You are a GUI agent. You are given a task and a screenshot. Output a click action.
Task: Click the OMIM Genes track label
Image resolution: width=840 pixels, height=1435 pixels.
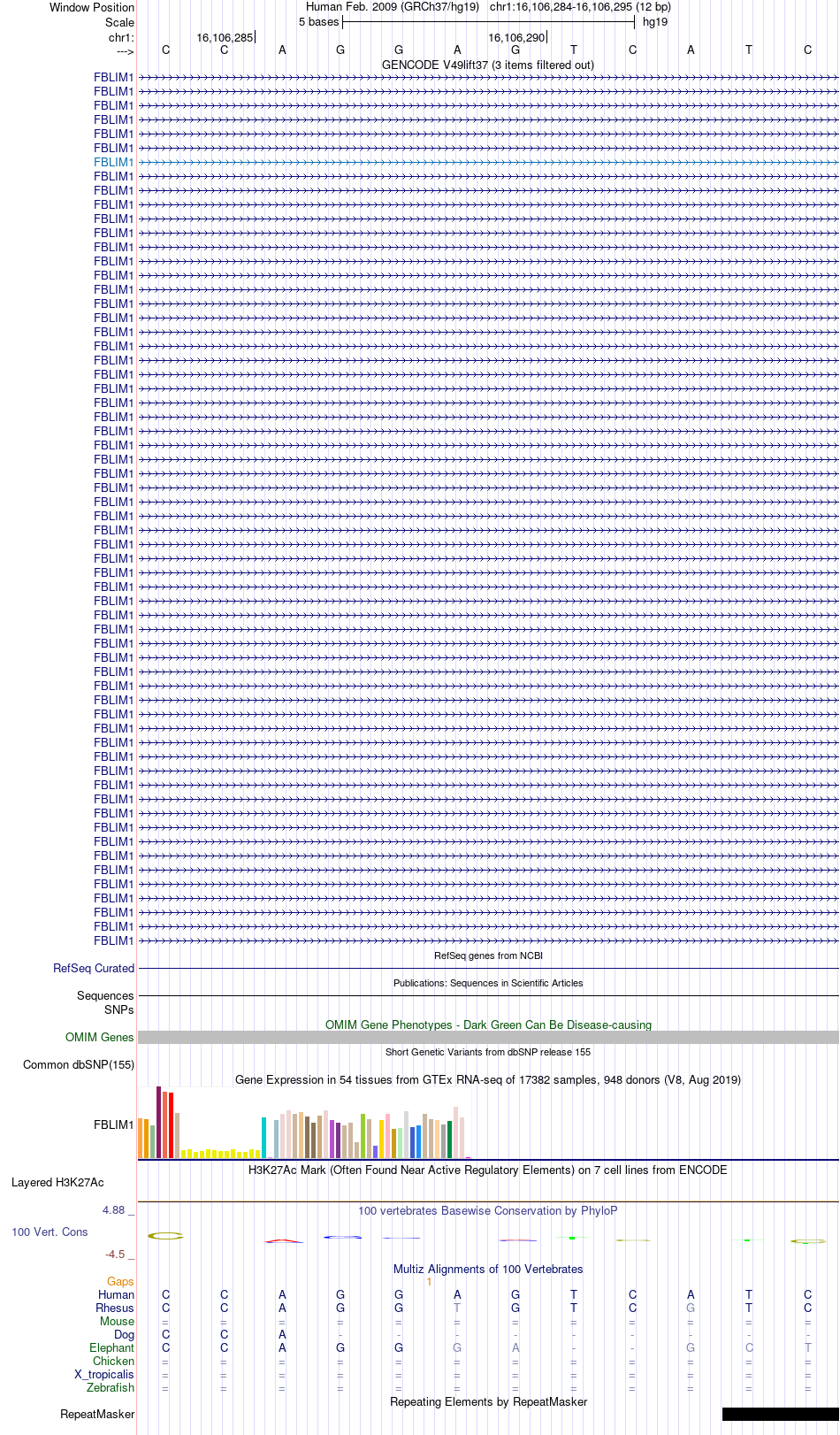point(100,1037)
